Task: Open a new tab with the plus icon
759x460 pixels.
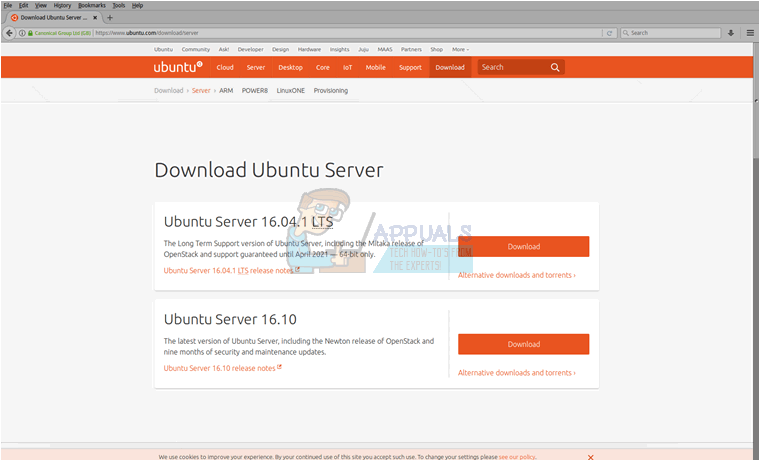Action: 110,17
